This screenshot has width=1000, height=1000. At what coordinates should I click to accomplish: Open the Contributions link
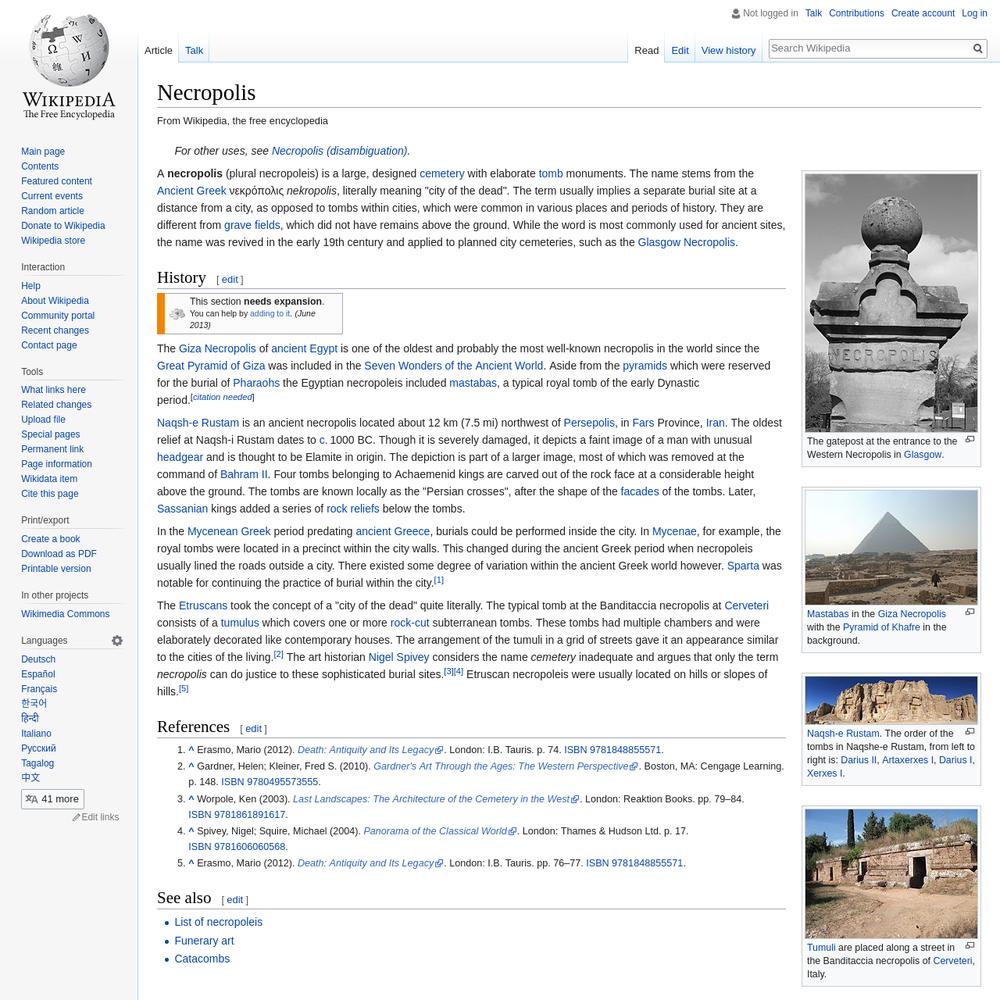point(856,13)
